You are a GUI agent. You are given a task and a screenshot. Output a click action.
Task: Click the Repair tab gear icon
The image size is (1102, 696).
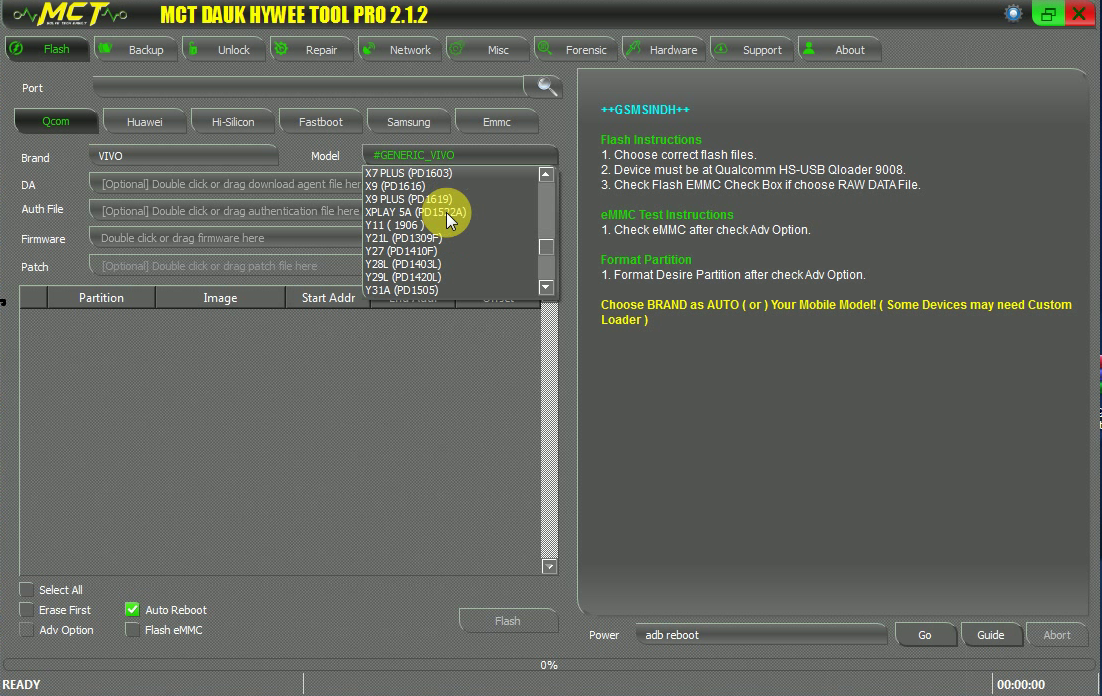281,49
